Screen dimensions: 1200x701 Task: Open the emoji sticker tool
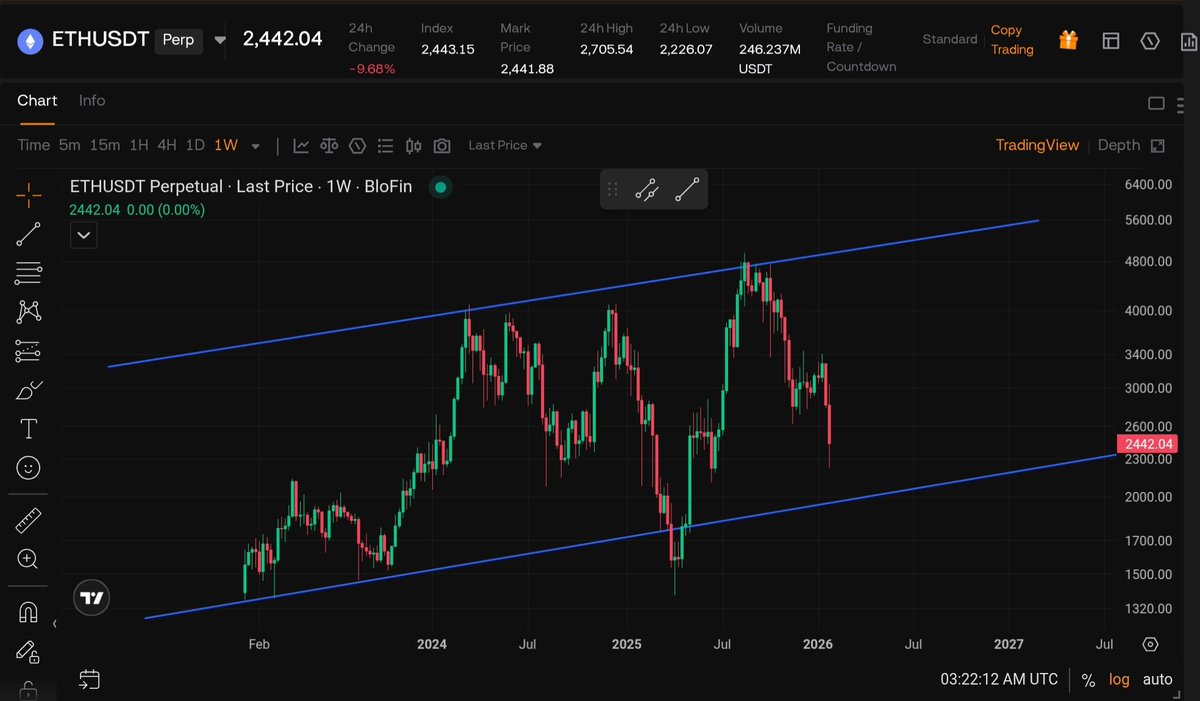pos(27,467)
